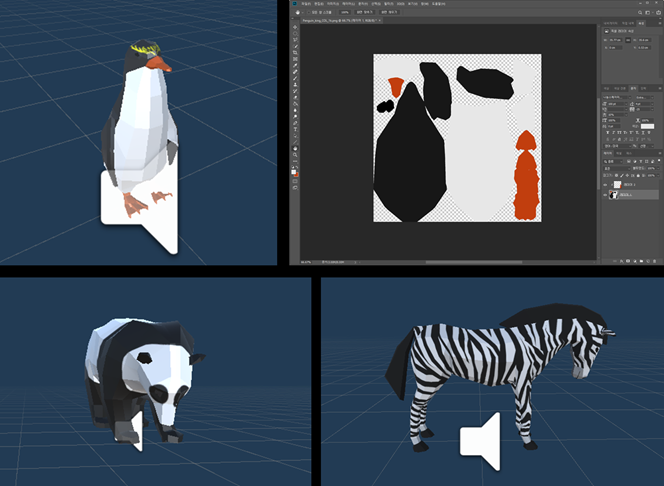The image size is (664, 486).
Task: Click the Fill Screen button in options bar
Action: point(389,12)
